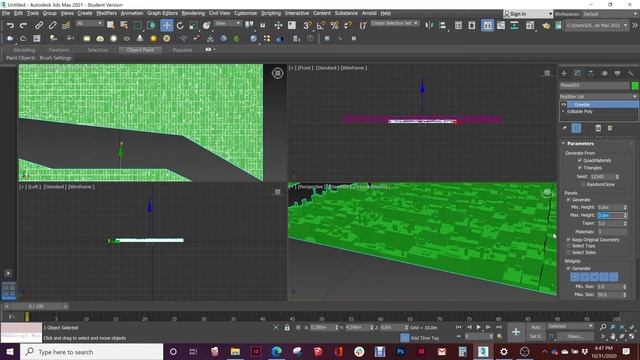Switch to the Object Paint ribbon tab
640x360 pixels.
coord(140,50)
